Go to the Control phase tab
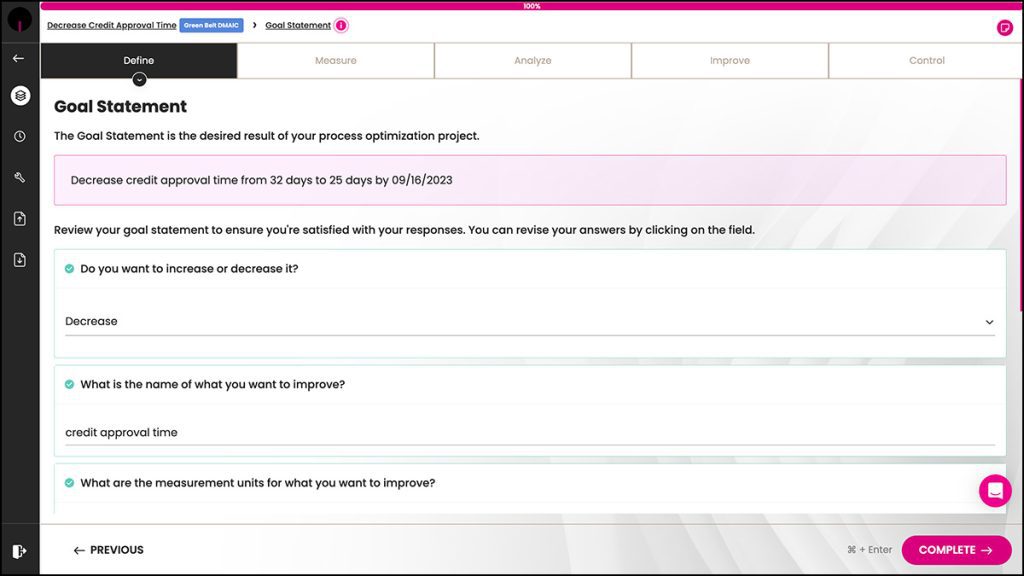 (x=926, y=61)
